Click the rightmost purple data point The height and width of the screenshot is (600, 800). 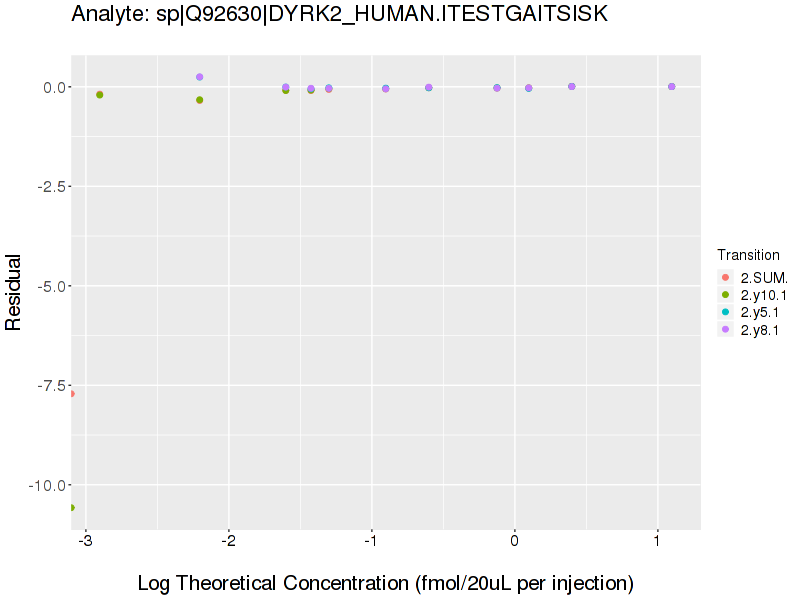671,86
